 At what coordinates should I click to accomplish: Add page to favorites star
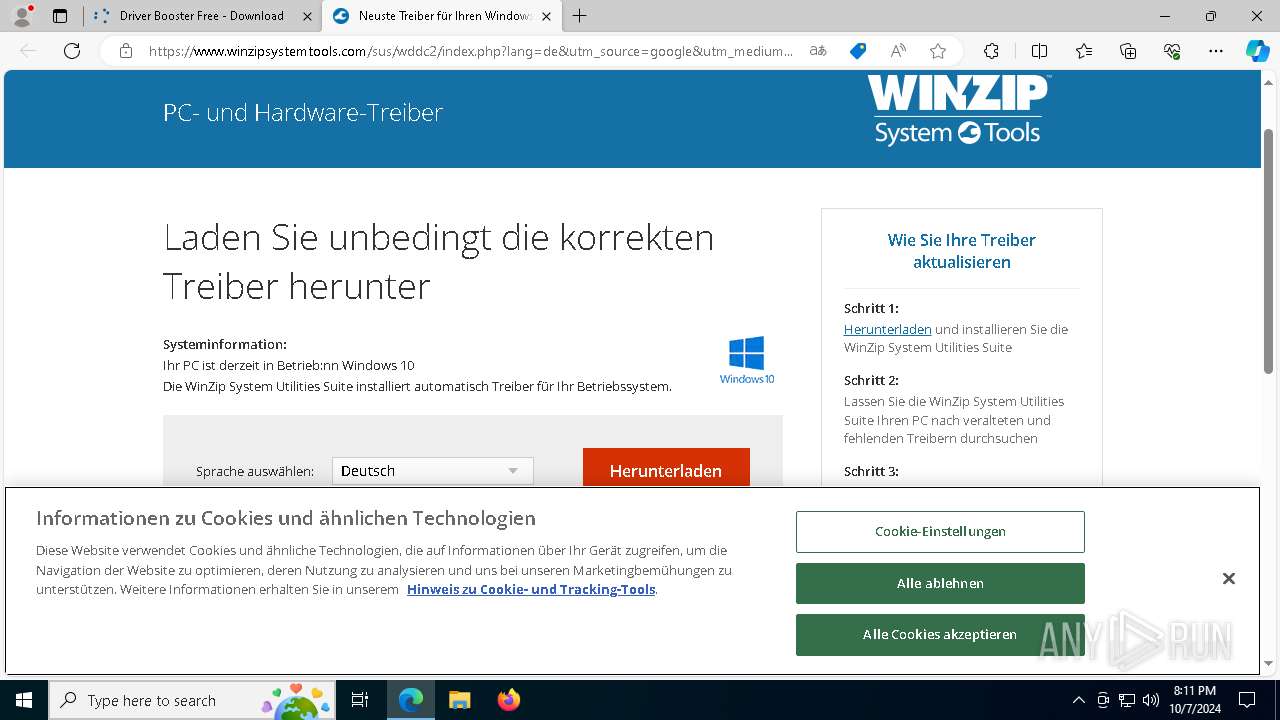pos(938,51)
